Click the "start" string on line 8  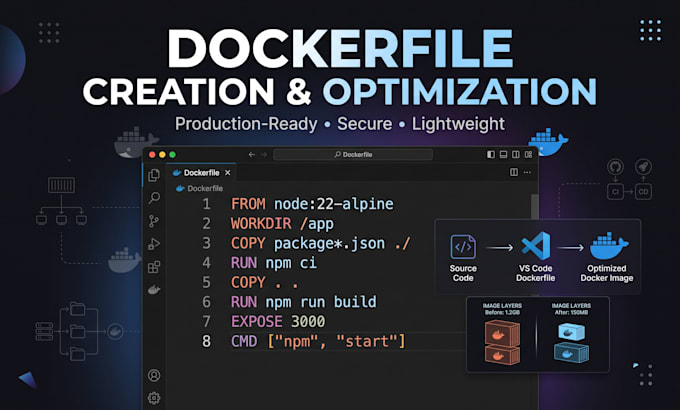point(366,341)
